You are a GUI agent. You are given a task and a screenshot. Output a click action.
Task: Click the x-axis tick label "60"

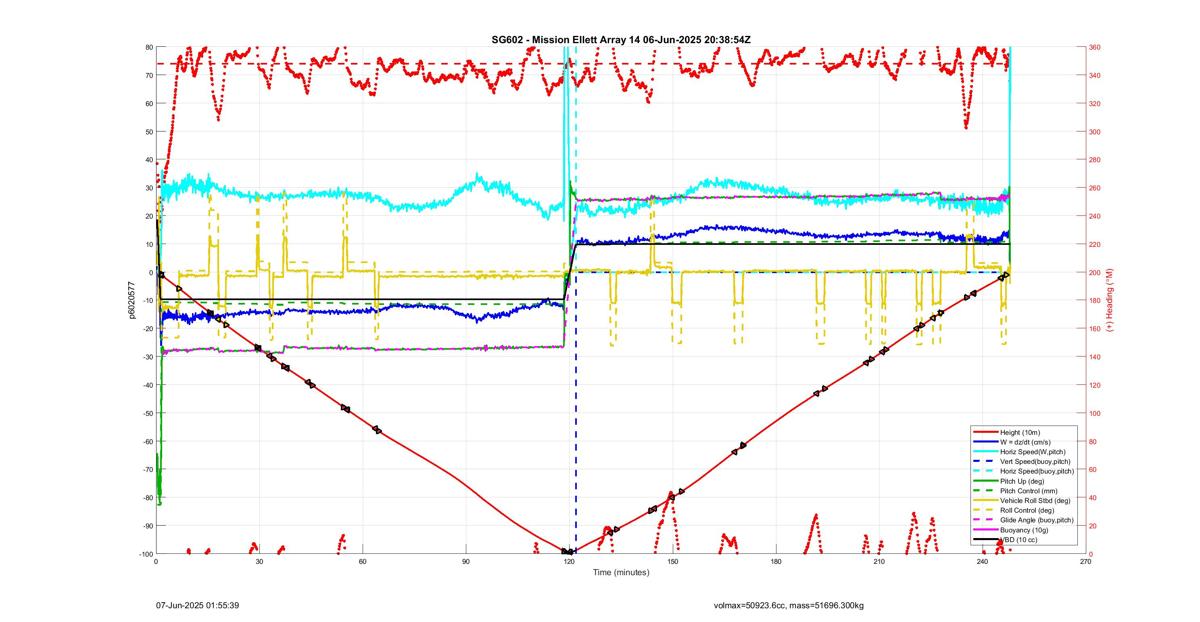[x=362, y=562]
